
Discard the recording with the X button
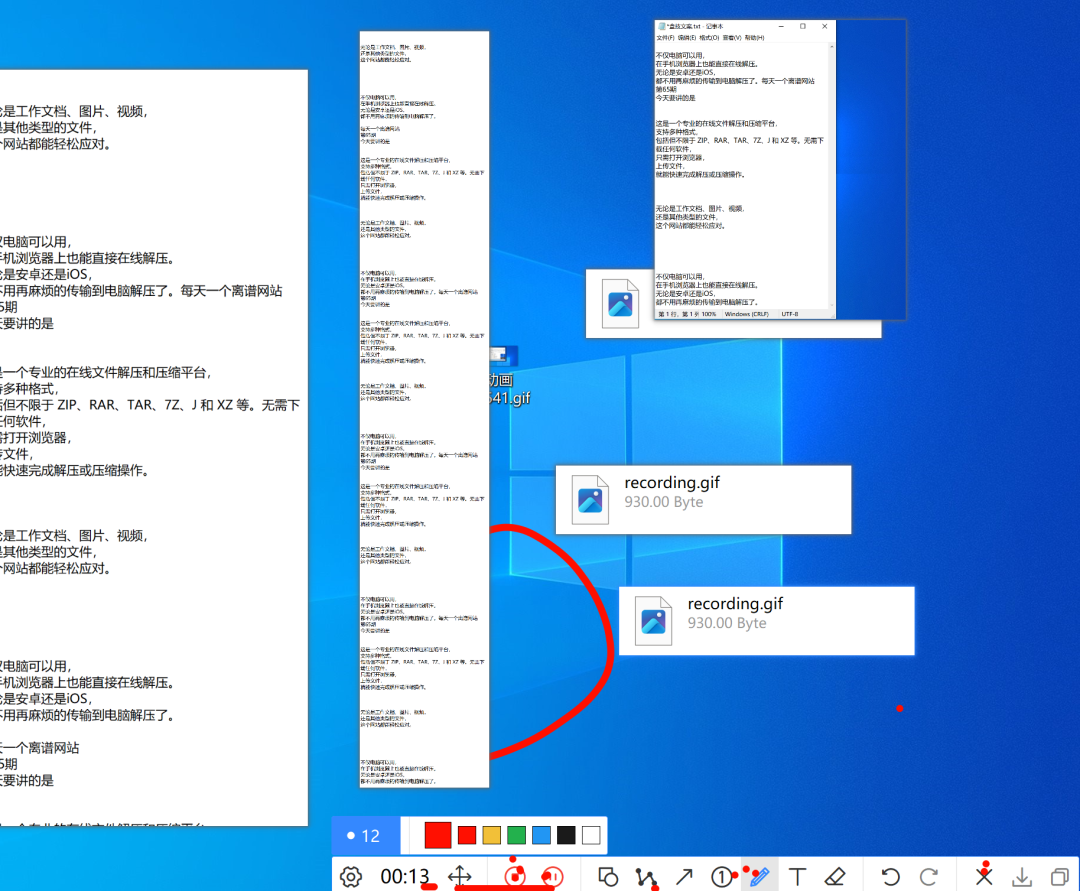984,876
